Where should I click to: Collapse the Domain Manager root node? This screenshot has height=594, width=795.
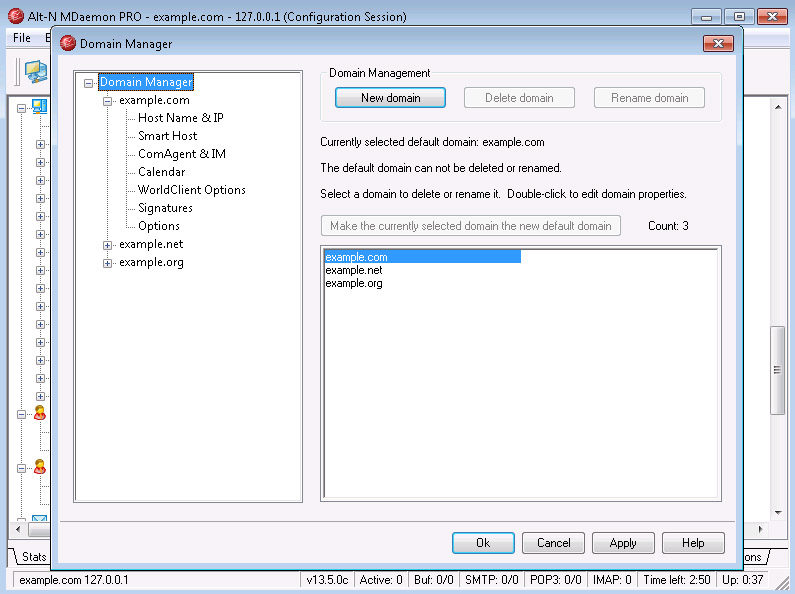pos(88,83)
